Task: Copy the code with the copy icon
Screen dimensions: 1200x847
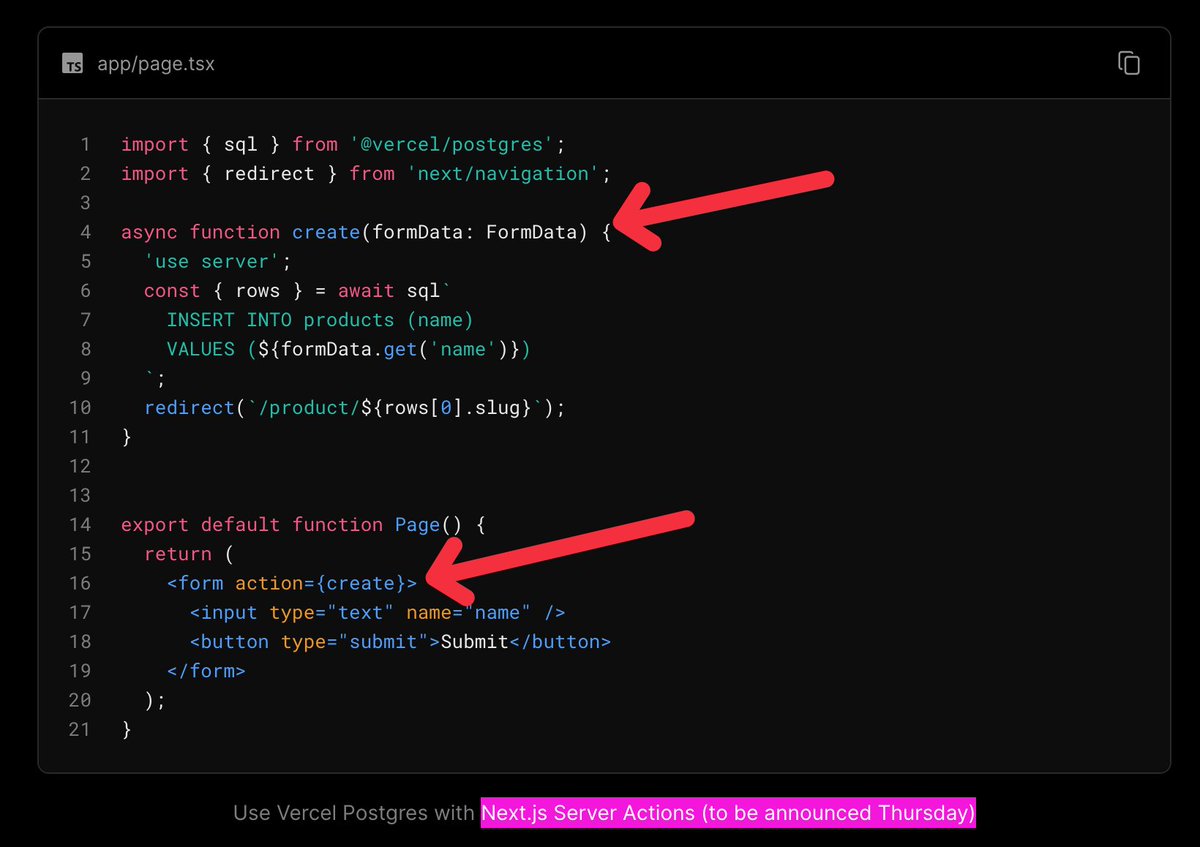Action: pos(1129,63)
